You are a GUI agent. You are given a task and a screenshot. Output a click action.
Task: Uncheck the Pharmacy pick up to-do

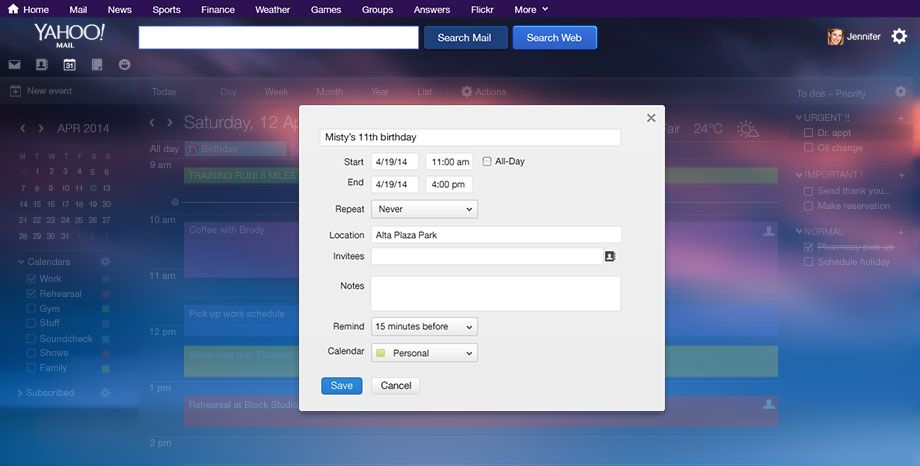coord(809,247)
